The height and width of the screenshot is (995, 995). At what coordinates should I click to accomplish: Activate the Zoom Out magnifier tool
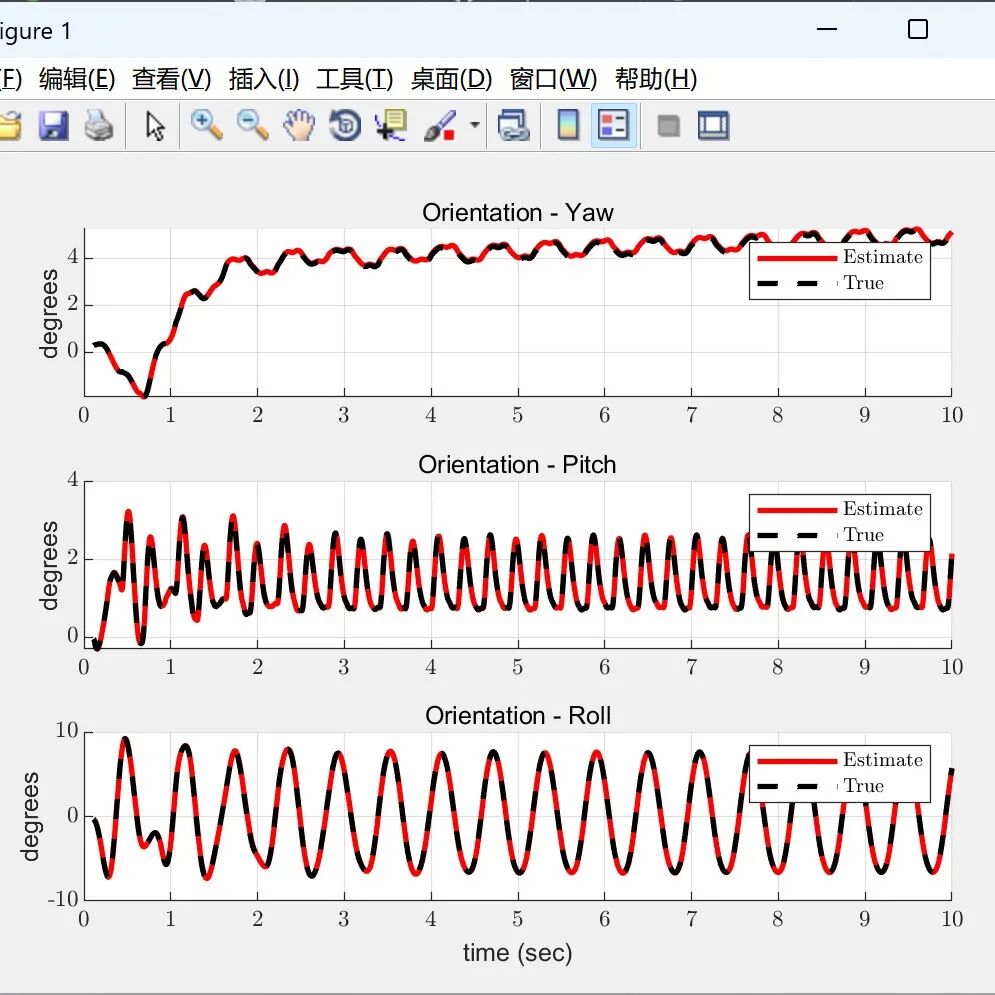point(253,125)
